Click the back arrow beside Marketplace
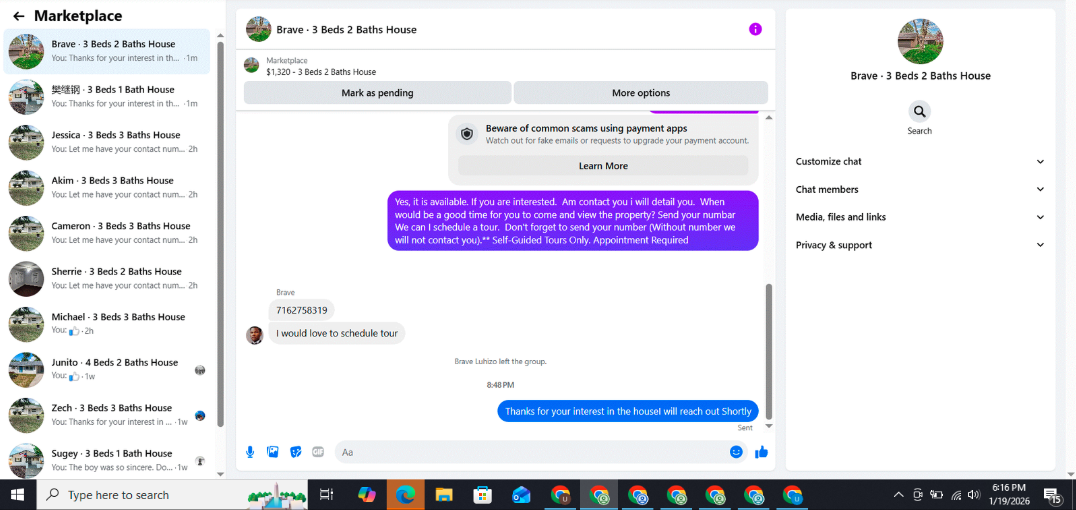 point(19,16)
